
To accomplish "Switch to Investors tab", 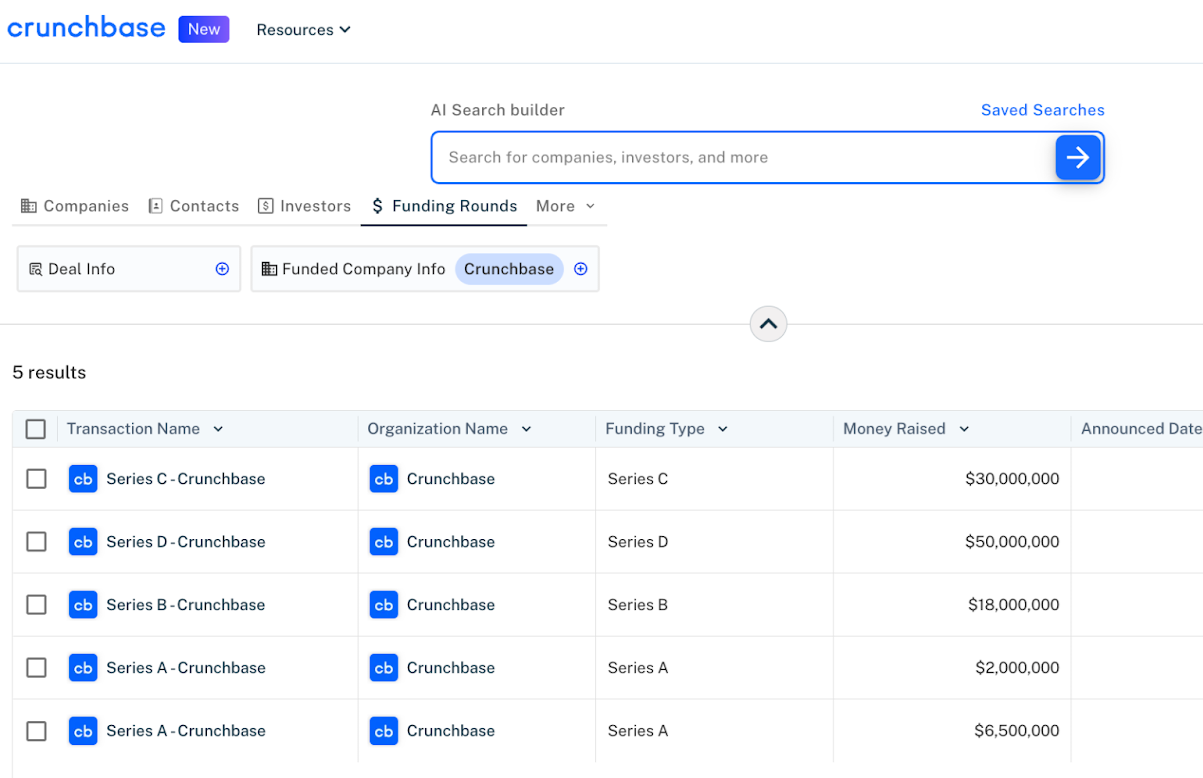I will pos(305,206).
